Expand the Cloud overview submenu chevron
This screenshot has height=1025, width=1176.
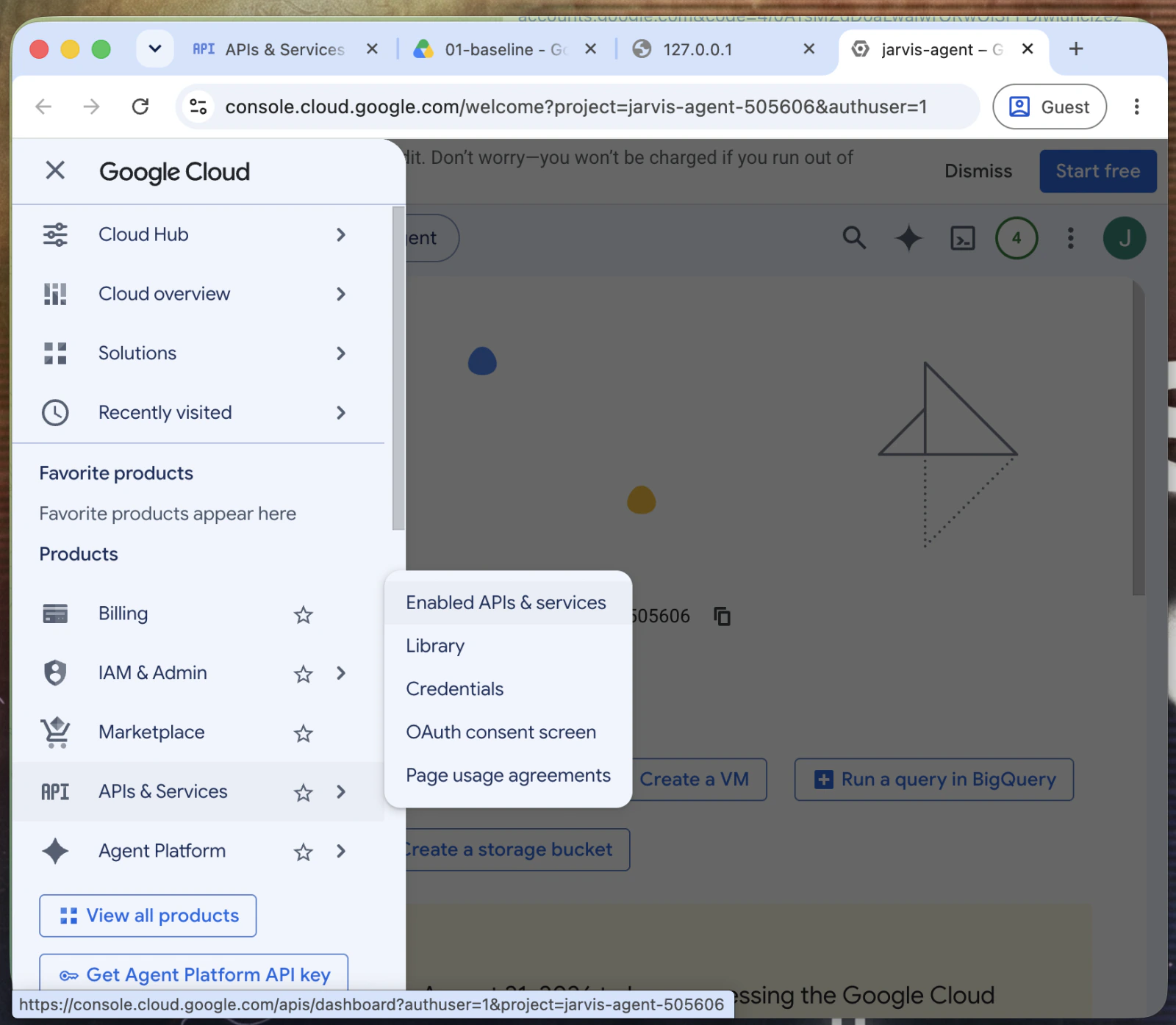point(341,294)
